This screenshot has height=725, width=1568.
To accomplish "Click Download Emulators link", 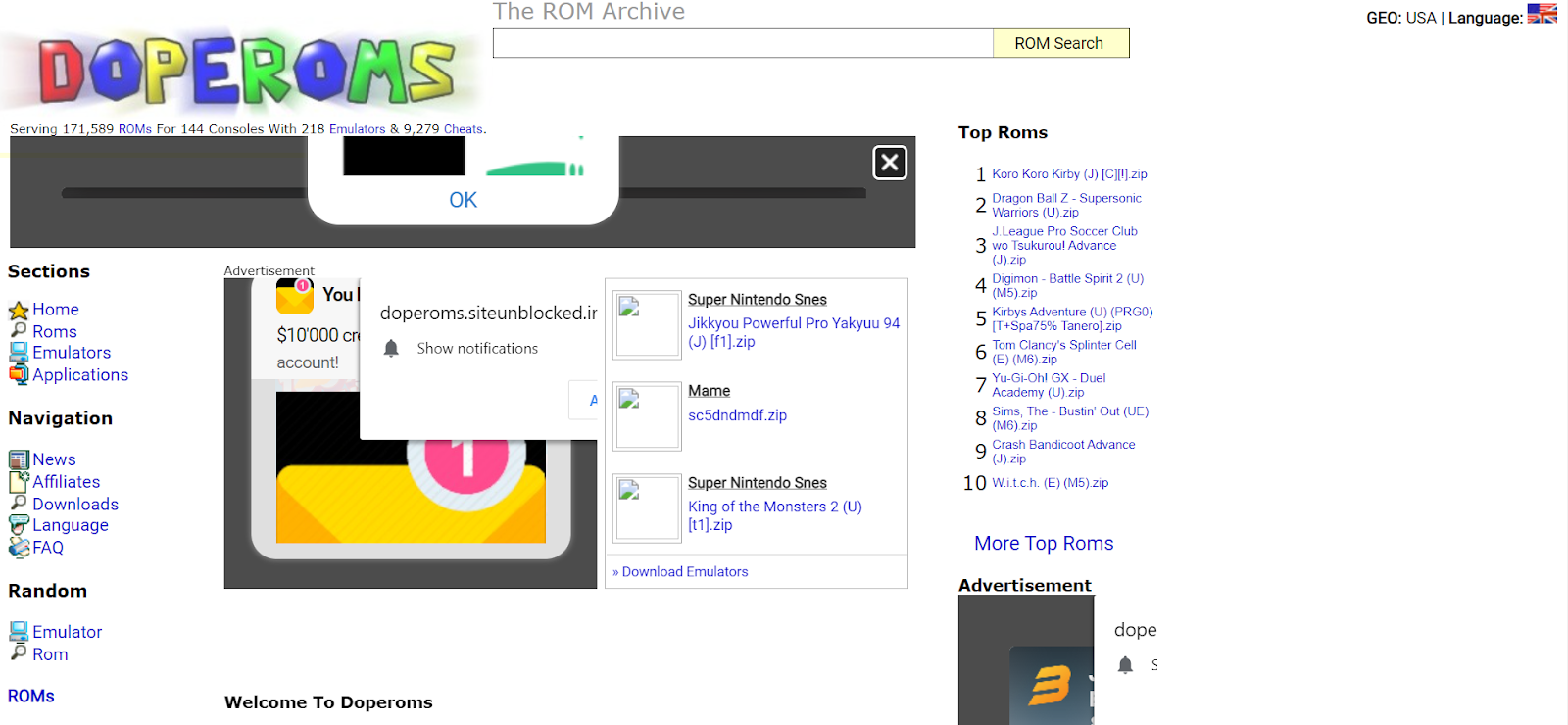I will tap(685, 572).
